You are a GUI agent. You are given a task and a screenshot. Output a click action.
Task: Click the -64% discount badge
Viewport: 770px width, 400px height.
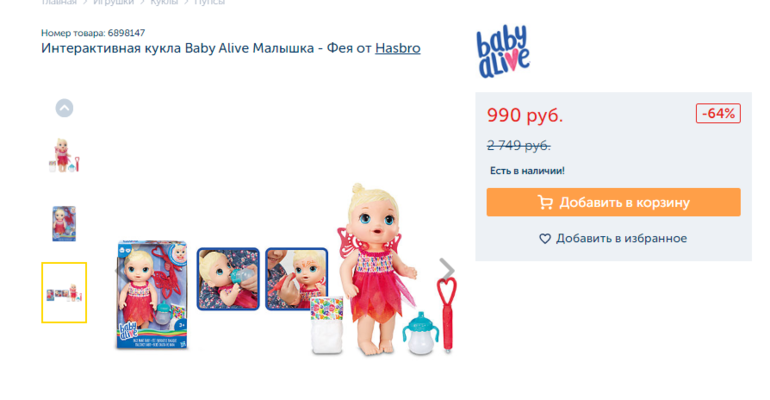coord(718,113)
